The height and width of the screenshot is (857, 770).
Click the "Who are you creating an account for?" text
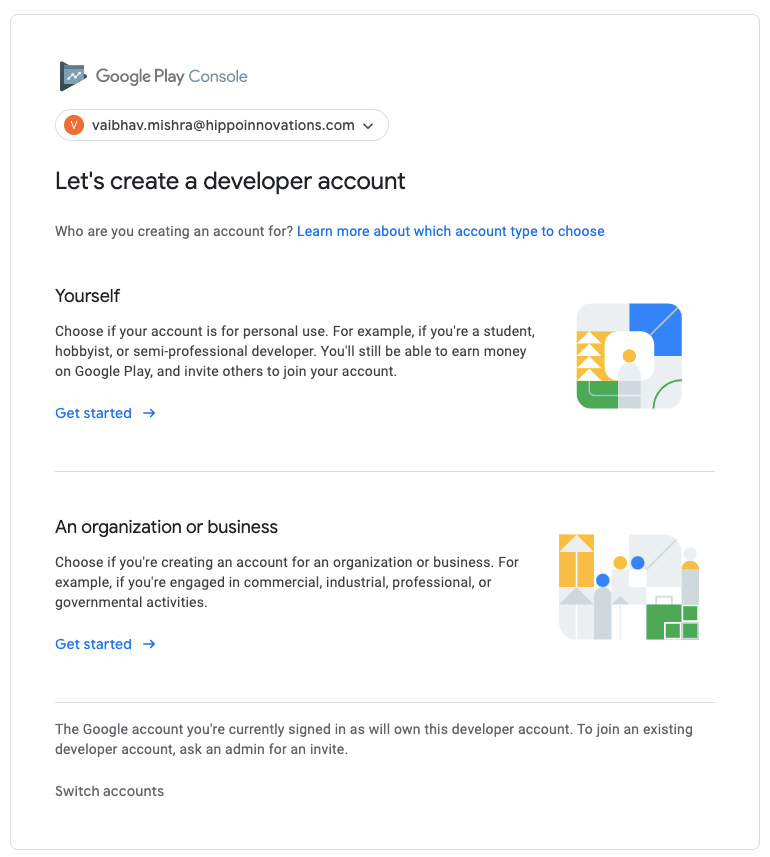pos(174,231)
